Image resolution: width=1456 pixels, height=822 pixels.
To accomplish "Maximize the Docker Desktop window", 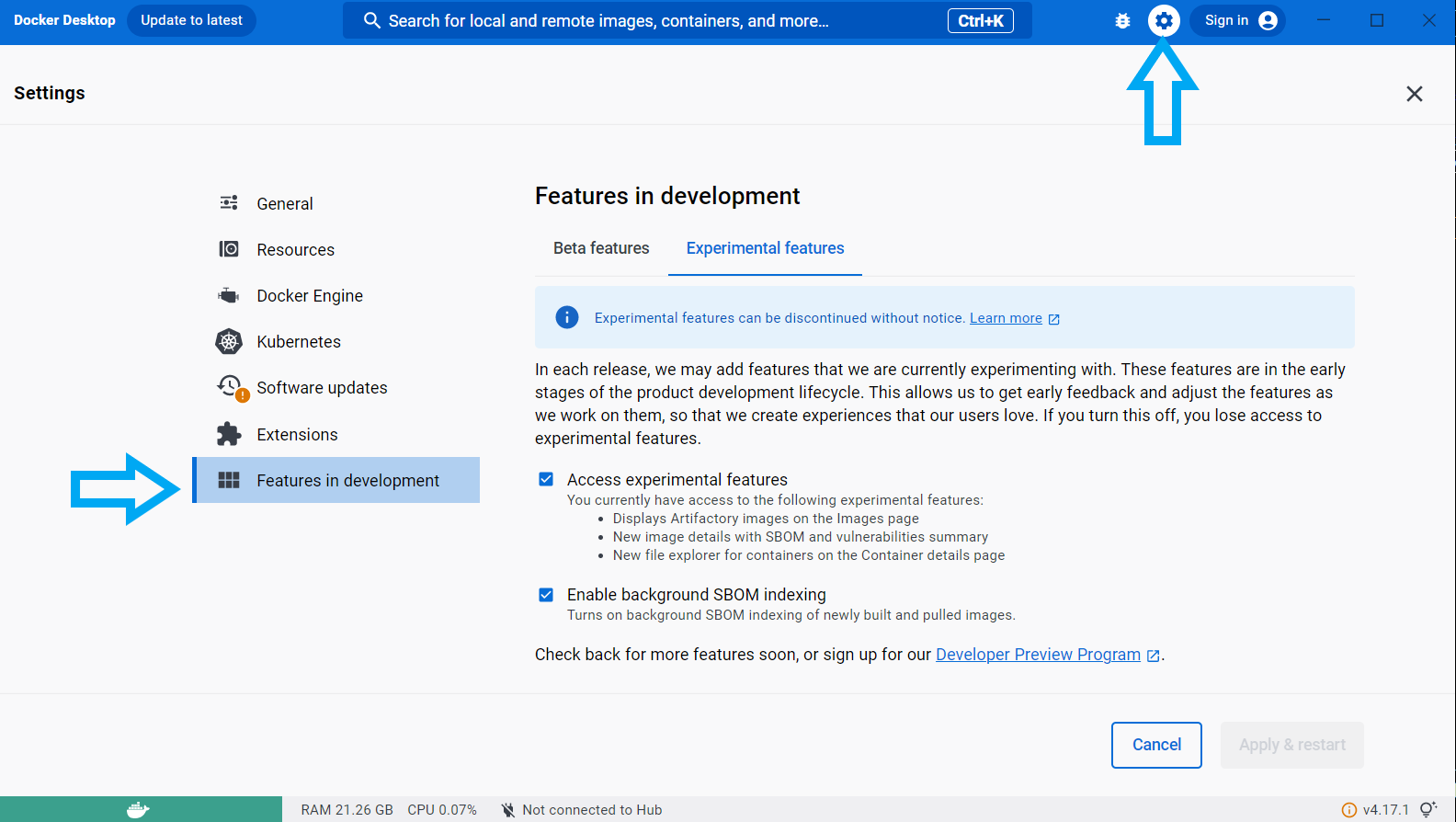I will click(x=1377, y=20).
